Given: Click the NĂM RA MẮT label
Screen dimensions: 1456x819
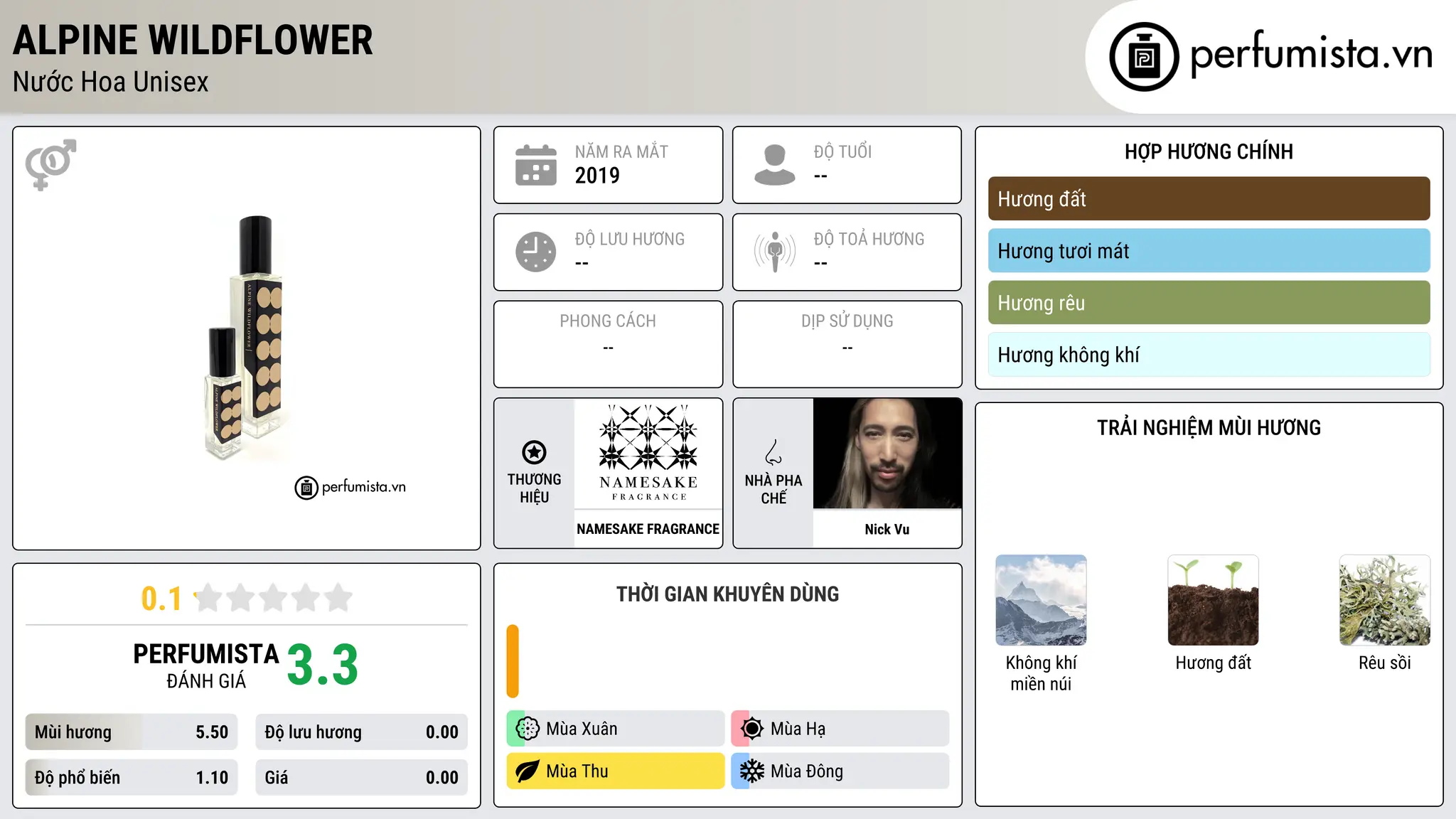Looking at the screenshot, I should 621,151.
